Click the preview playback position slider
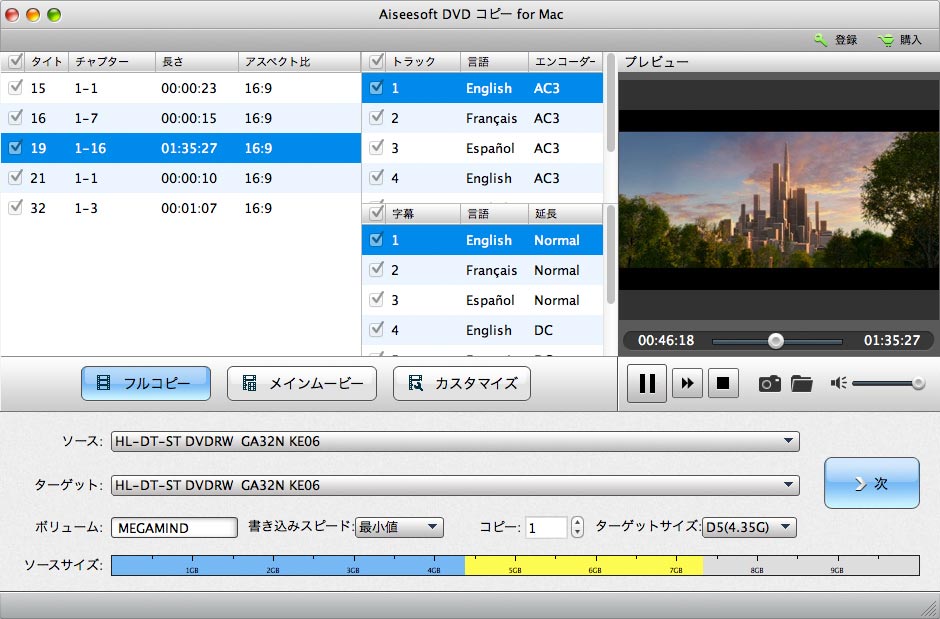 pos(775,341)
